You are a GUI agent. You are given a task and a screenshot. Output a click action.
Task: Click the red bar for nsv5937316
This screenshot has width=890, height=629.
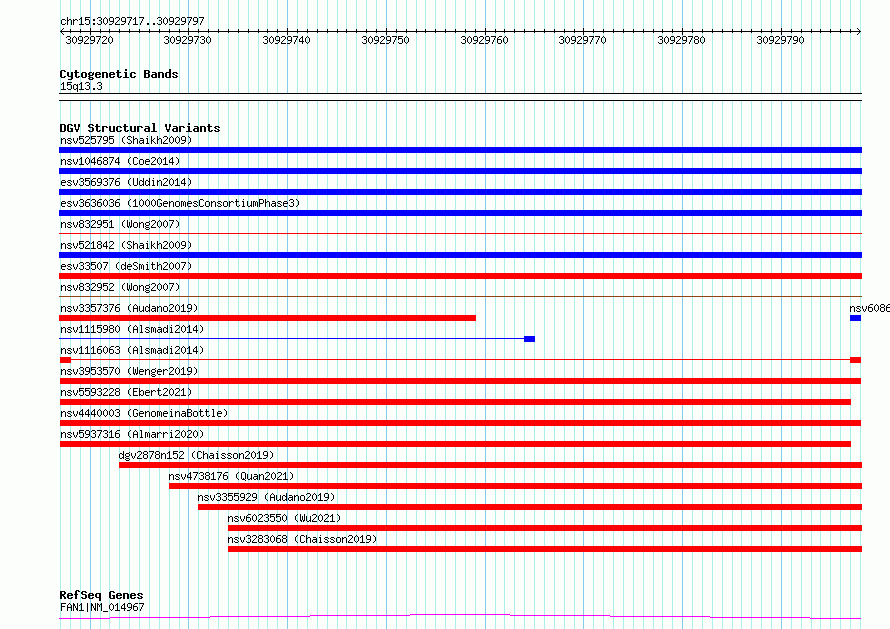455,444
